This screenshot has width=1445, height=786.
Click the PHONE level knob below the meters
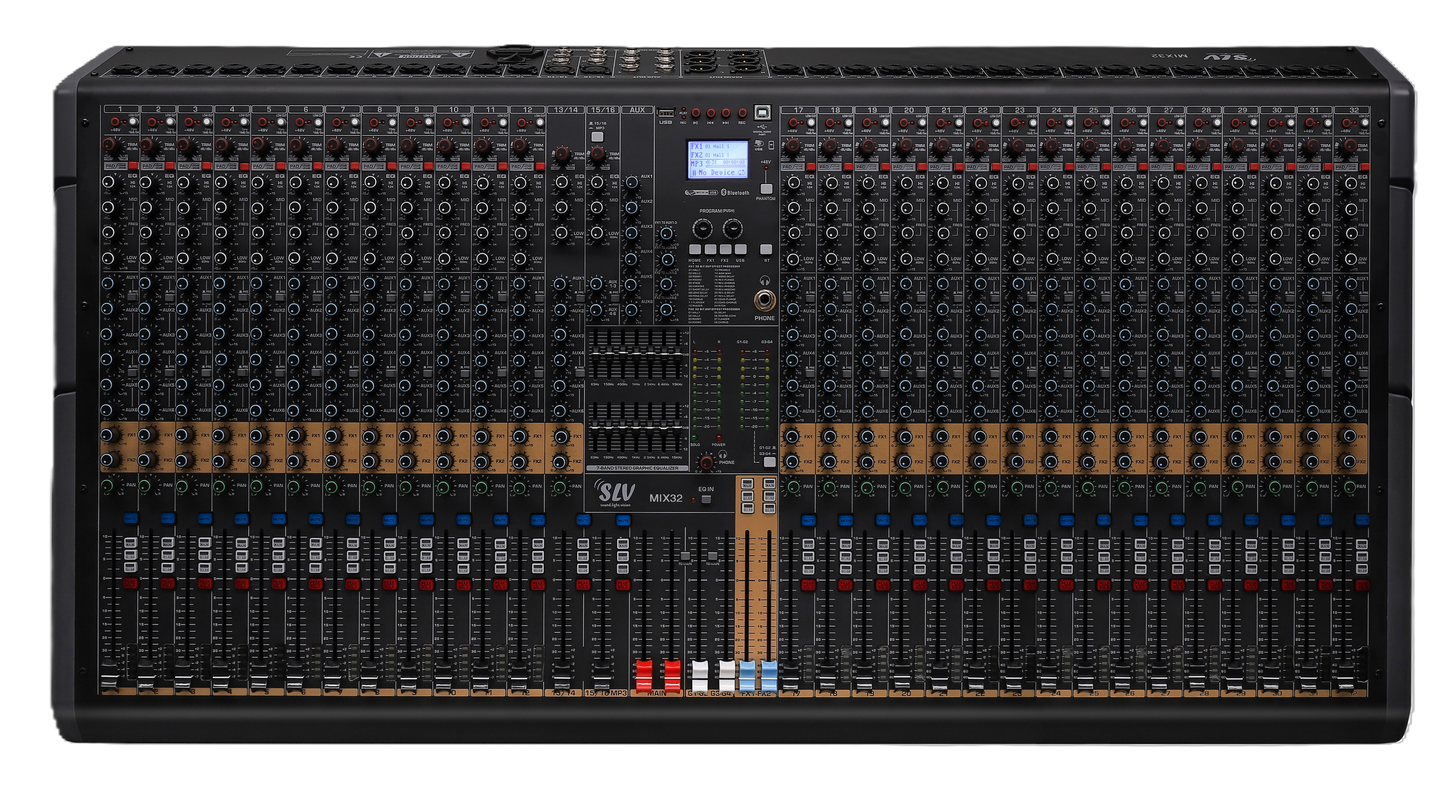pos(707,462)
